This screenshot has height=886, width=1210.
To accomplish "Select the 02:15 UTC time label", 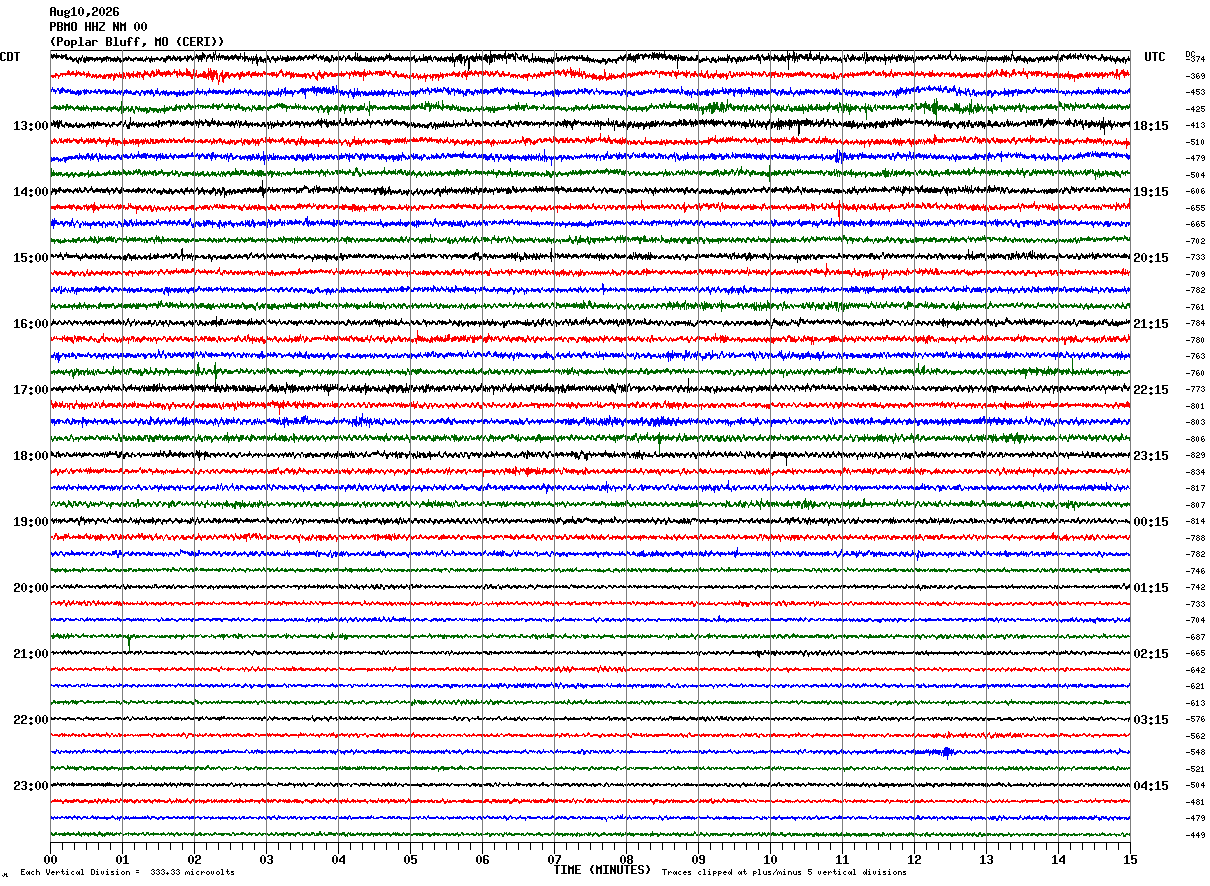I will point(1150,654).
